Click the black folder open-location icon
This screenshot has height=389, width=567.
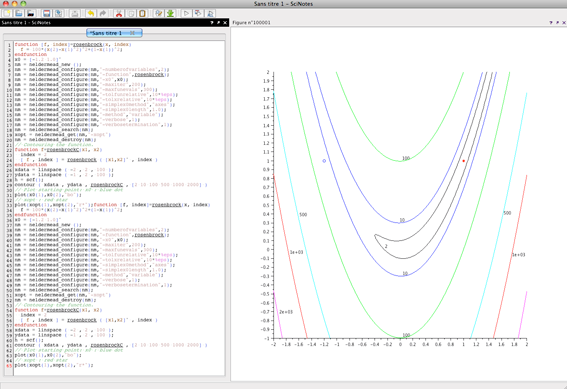[x=31, y=13]
